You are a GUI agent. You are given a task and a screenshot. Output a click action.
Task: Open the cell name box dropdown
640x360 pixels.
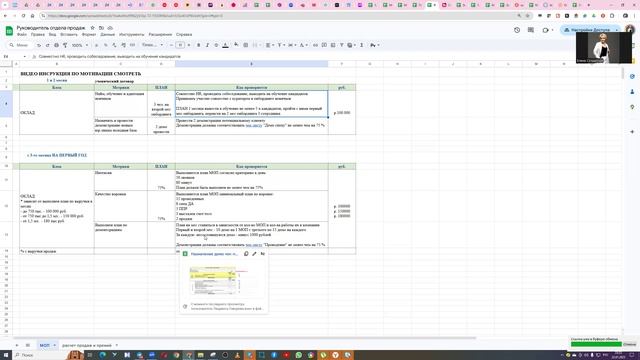pyautogui.click(x=24, y=57)
